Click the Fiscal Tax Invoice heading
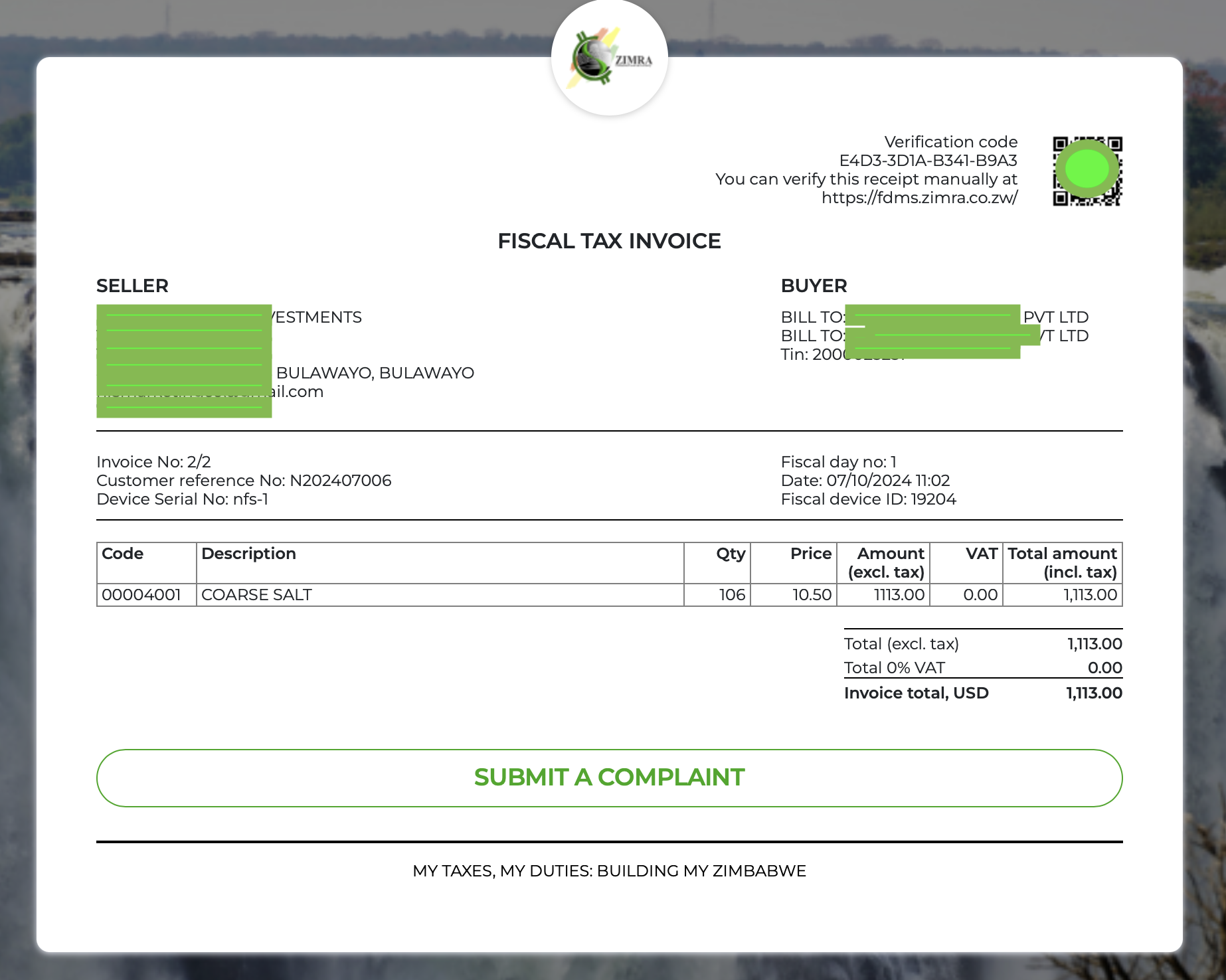 pos(610,241)
